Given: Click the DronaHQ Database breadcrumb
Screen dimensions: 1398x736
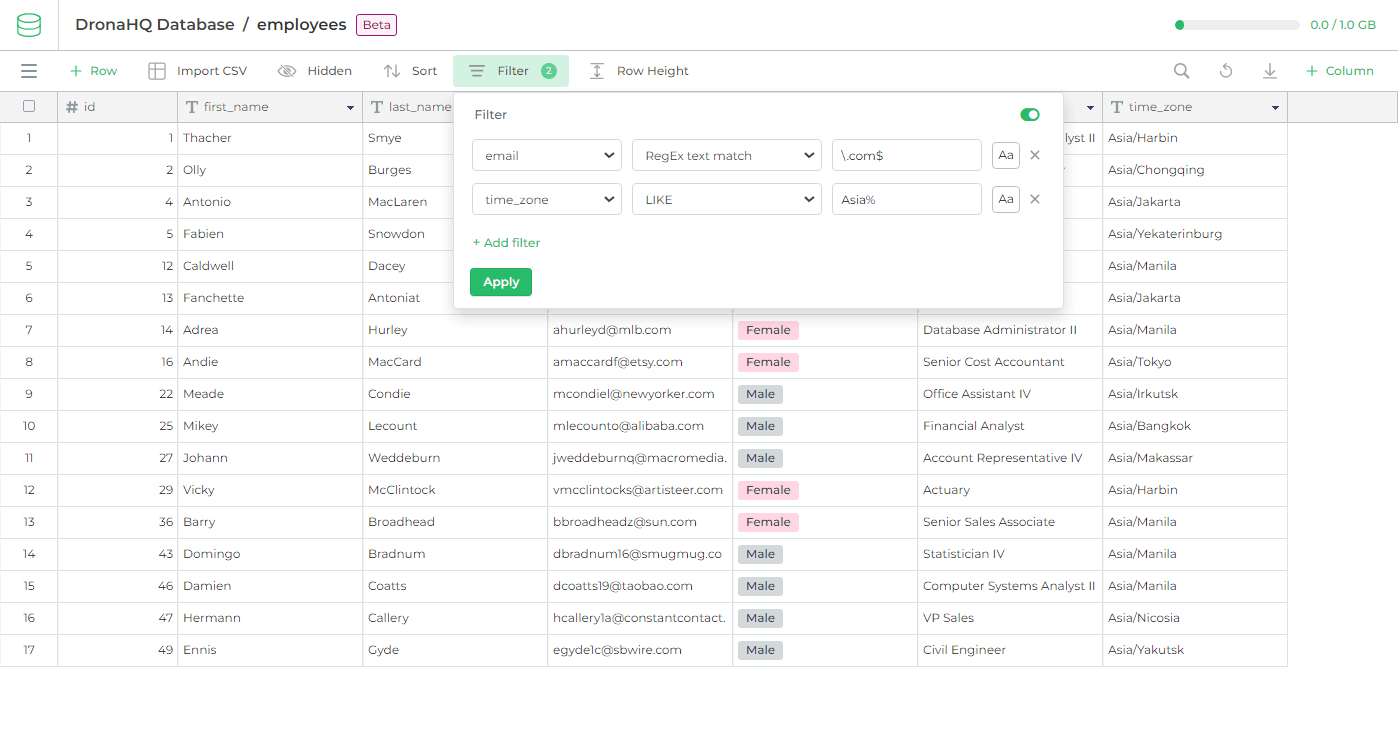Looking at the screenshot, I should (155, 25).
